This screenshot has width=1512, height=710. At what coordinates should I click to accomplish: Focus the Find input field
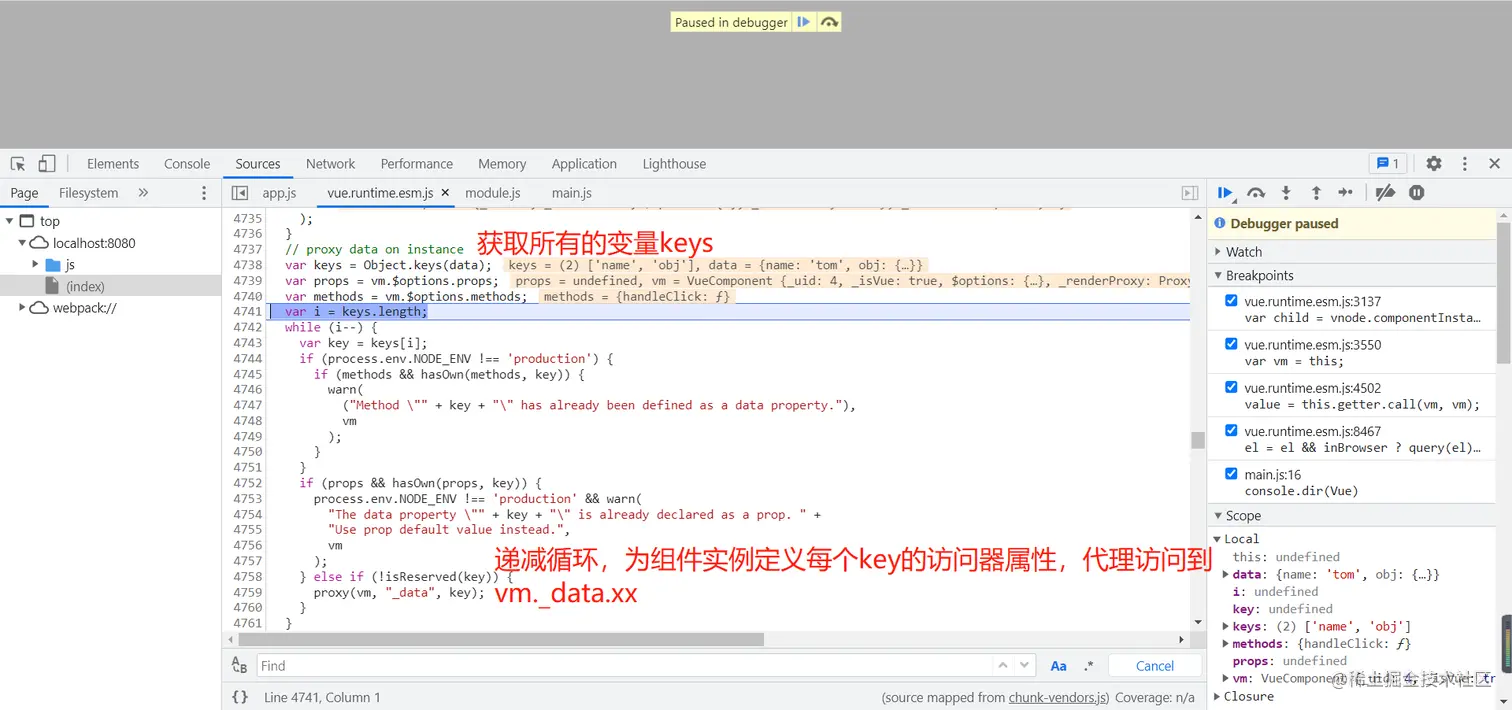click(x=625, y=666)
